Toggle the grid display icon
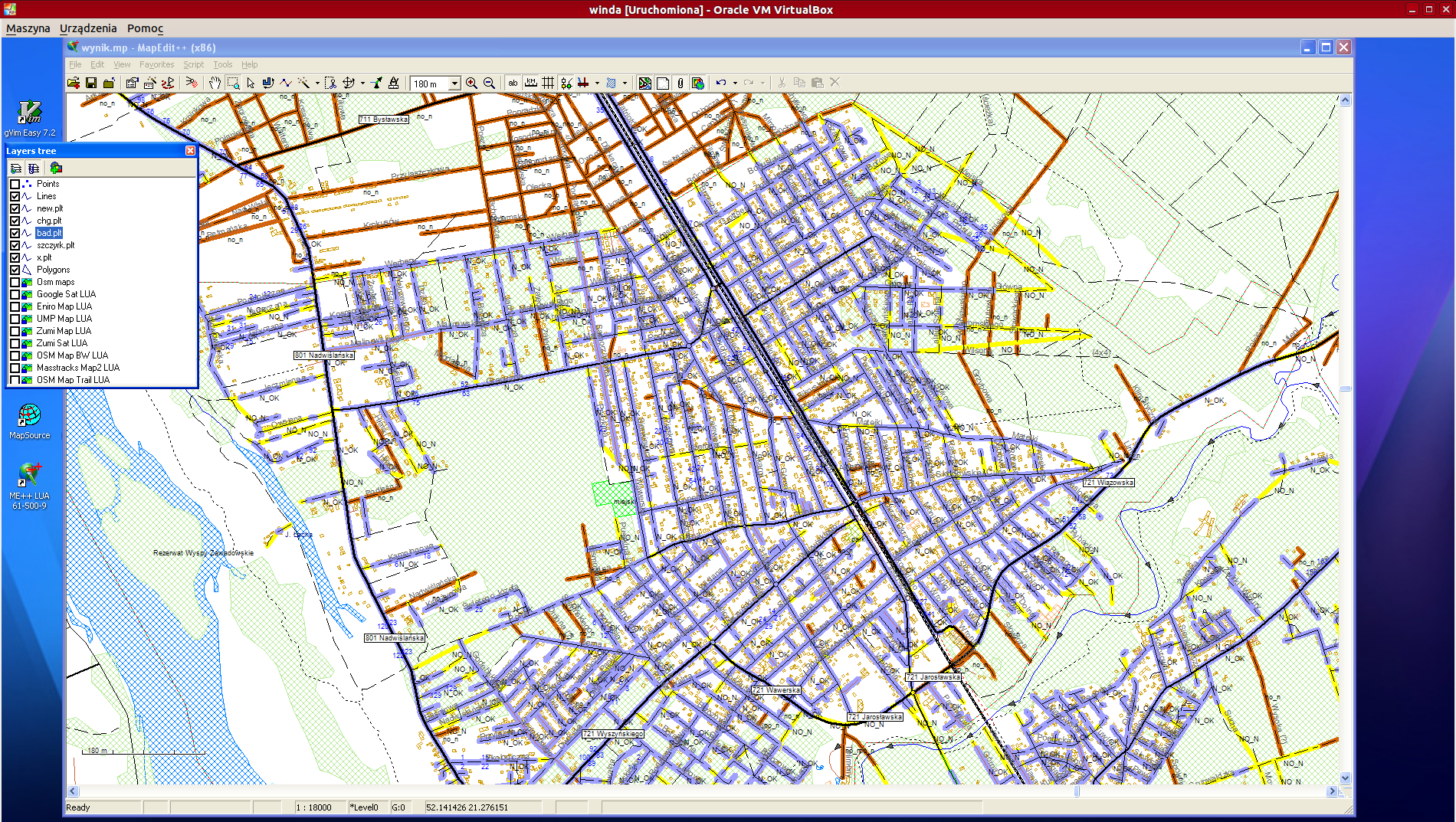This screenshot has height=822, width=1456. (548, 83)
